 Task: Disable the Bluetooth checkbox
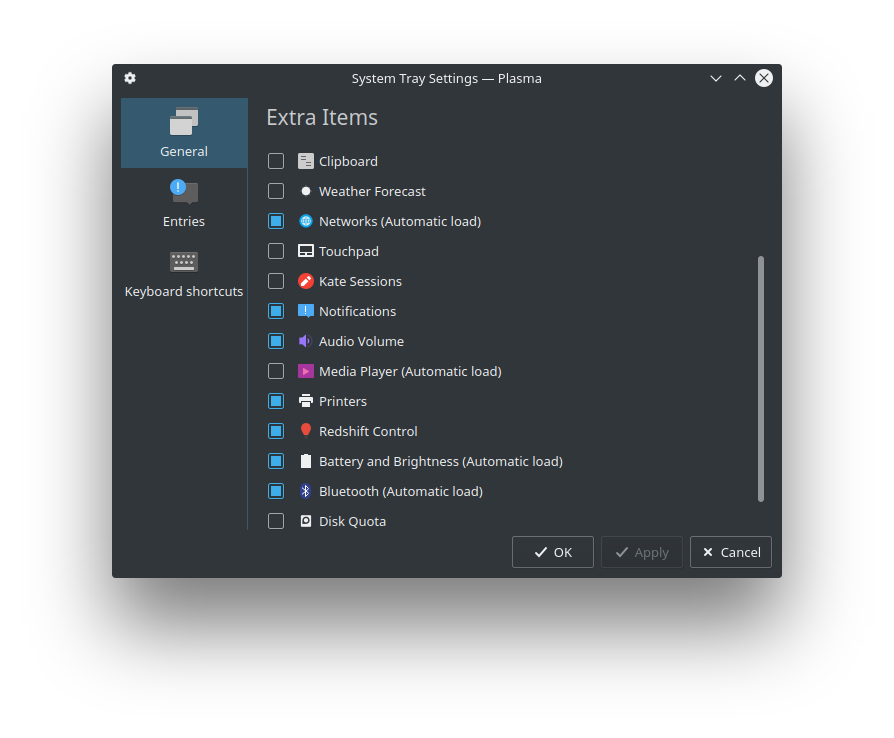tap(276, 491)
